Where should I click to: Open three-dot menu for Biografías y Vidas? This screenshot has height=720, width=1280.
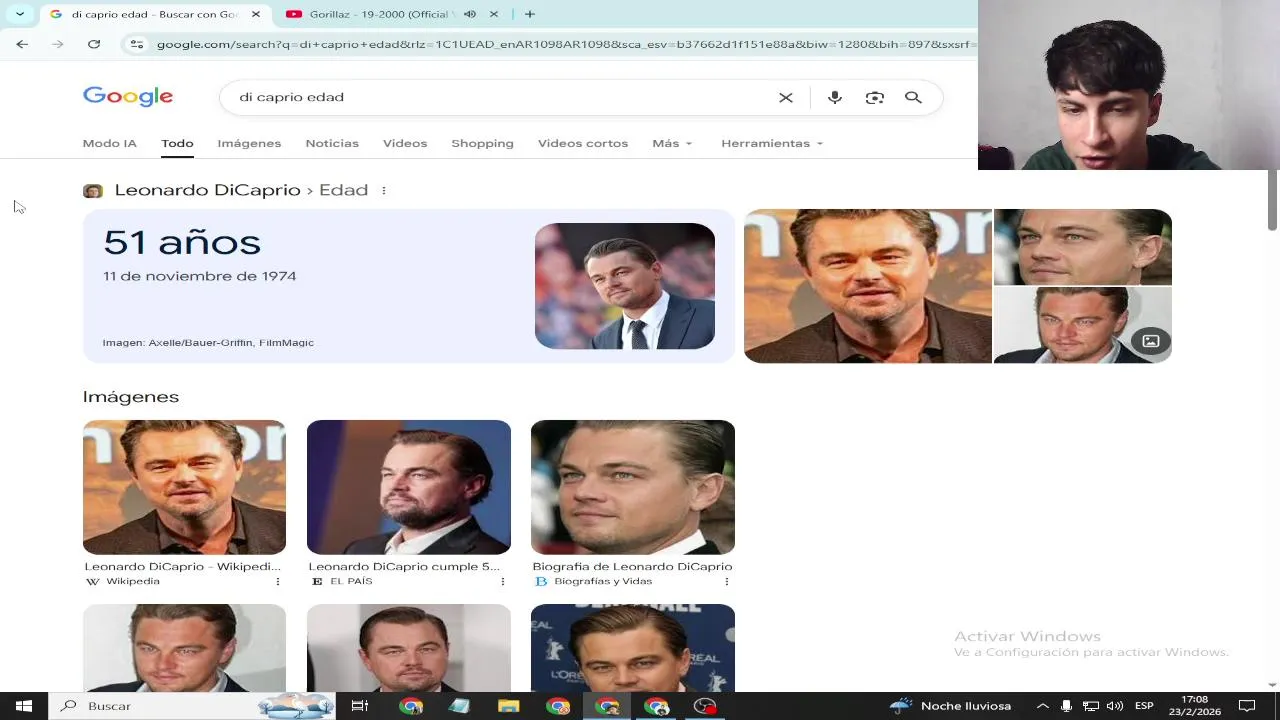tap(726, 581)
